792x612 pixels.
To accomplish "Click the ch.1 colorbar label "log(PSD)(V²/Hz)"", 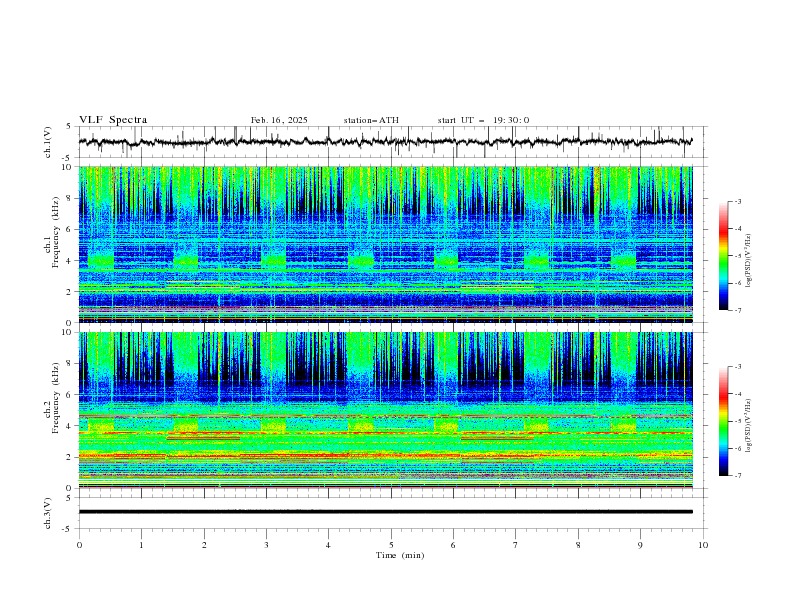I will click(x=749, y=261).
